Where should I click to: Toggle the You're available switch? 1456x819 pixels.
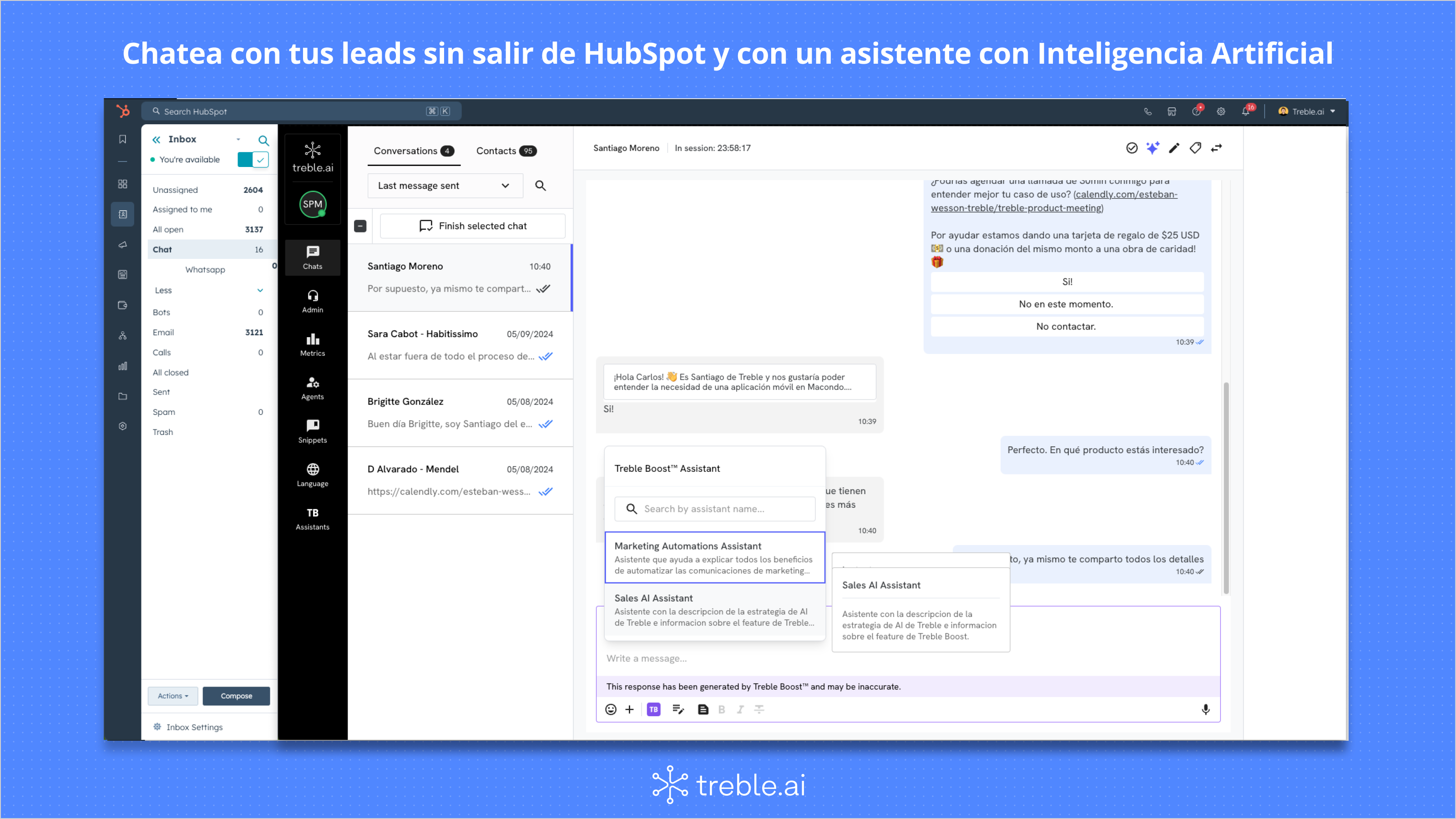pyautogui.click(x=253, y=159)
